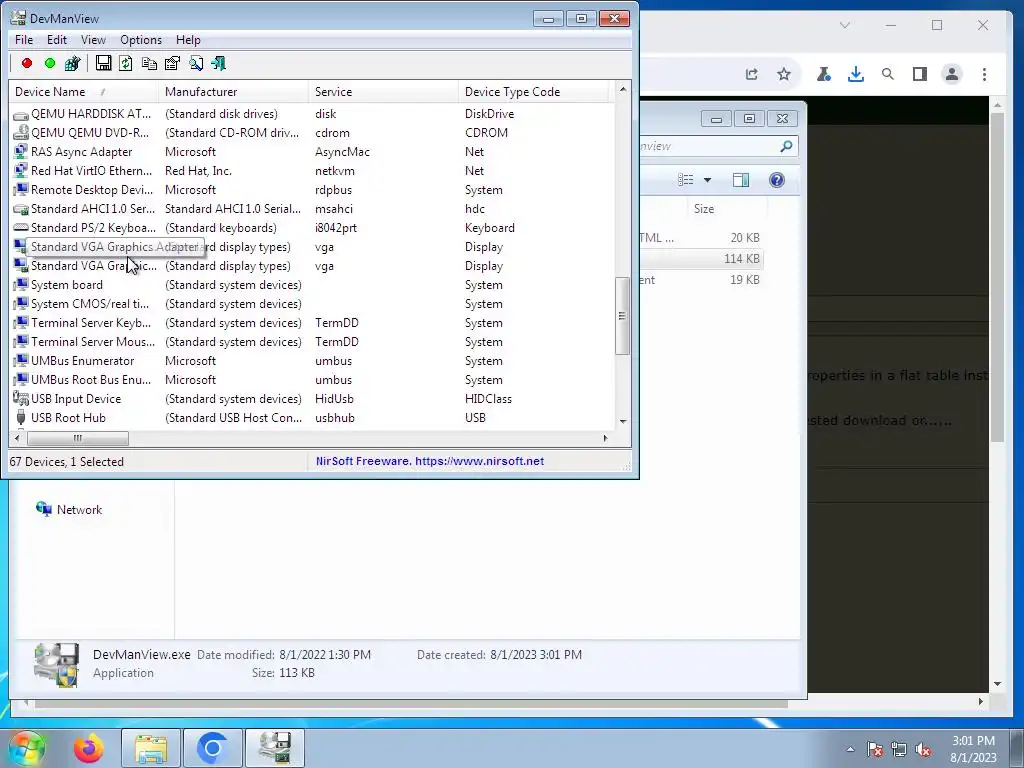
Task: Click the scroll down arrow in device list
Action: click(x=623, y=421)
